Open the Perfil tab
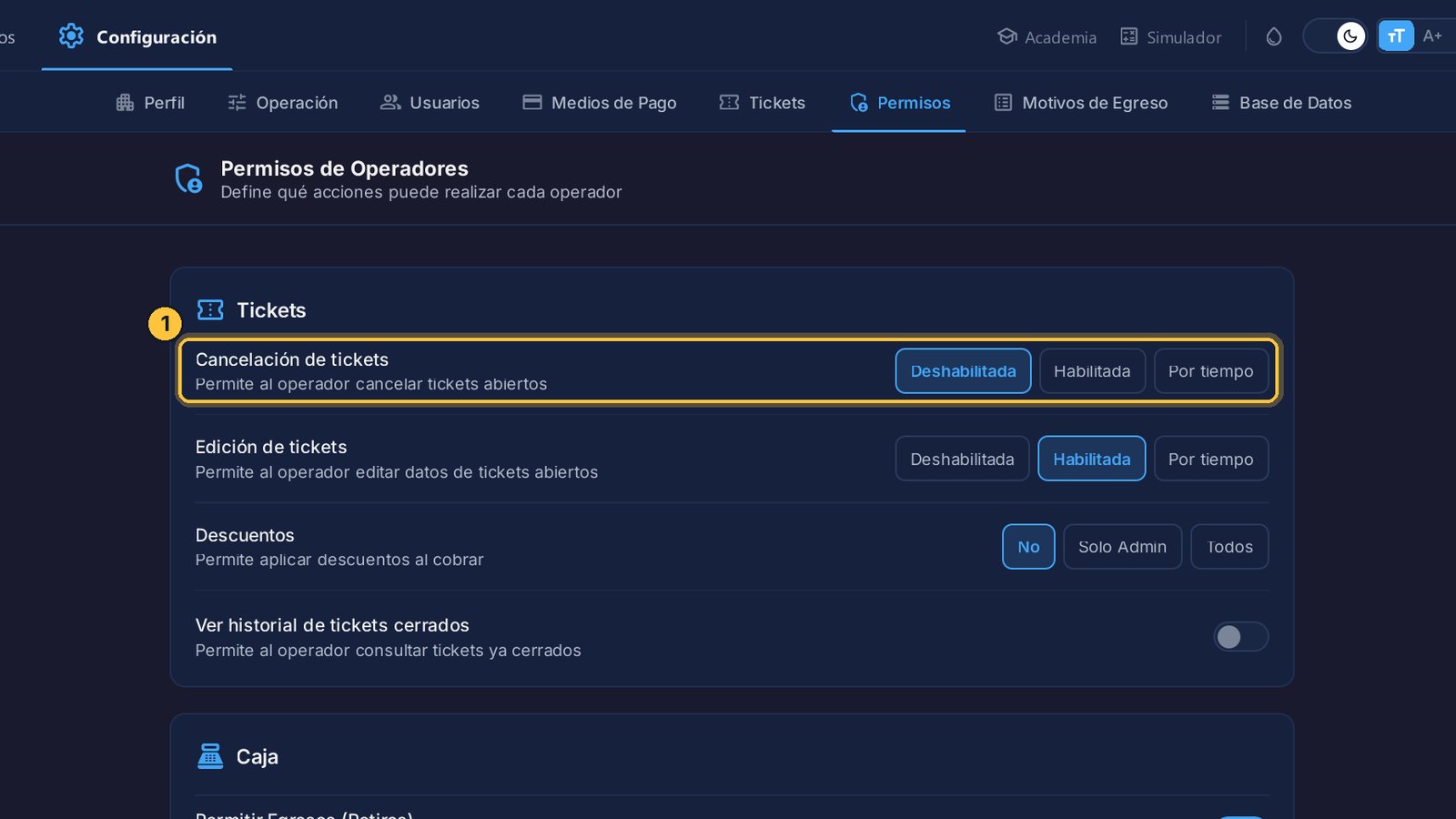The height and width of the screenshot is (819, 1456). pyautogui.click(x=150, y=103)
